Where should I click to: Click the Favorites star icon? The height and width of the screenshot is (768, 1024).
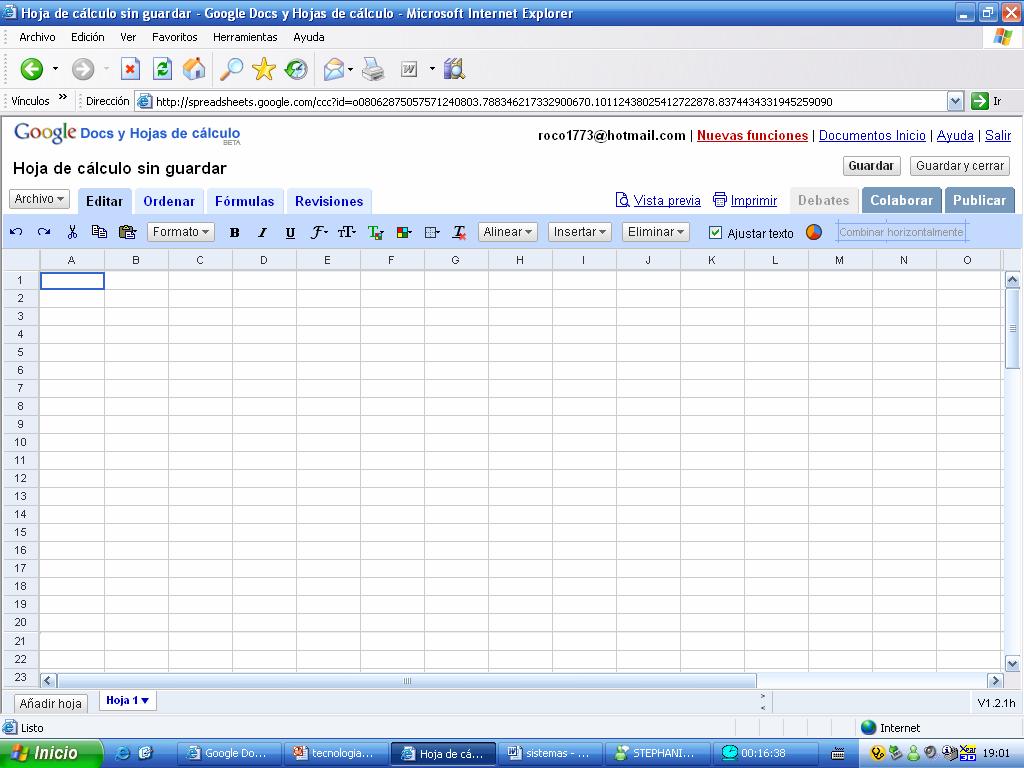(264, 69)
